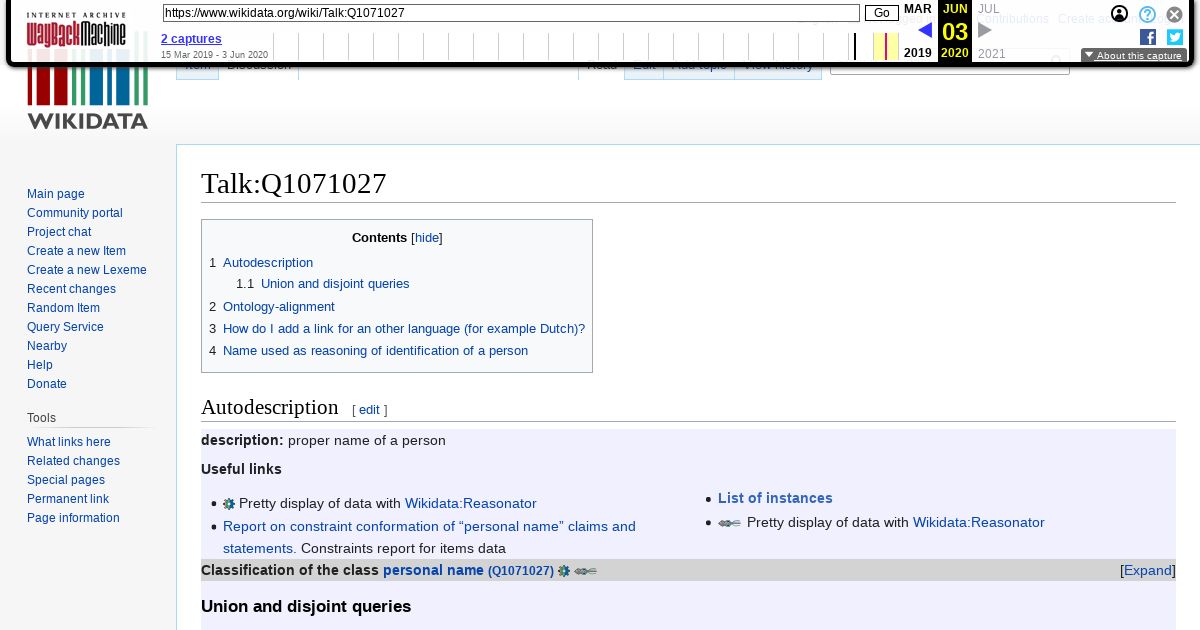
Task: Open Wikidata:Reasonator link in left column
Action: (x=470, y=504)
